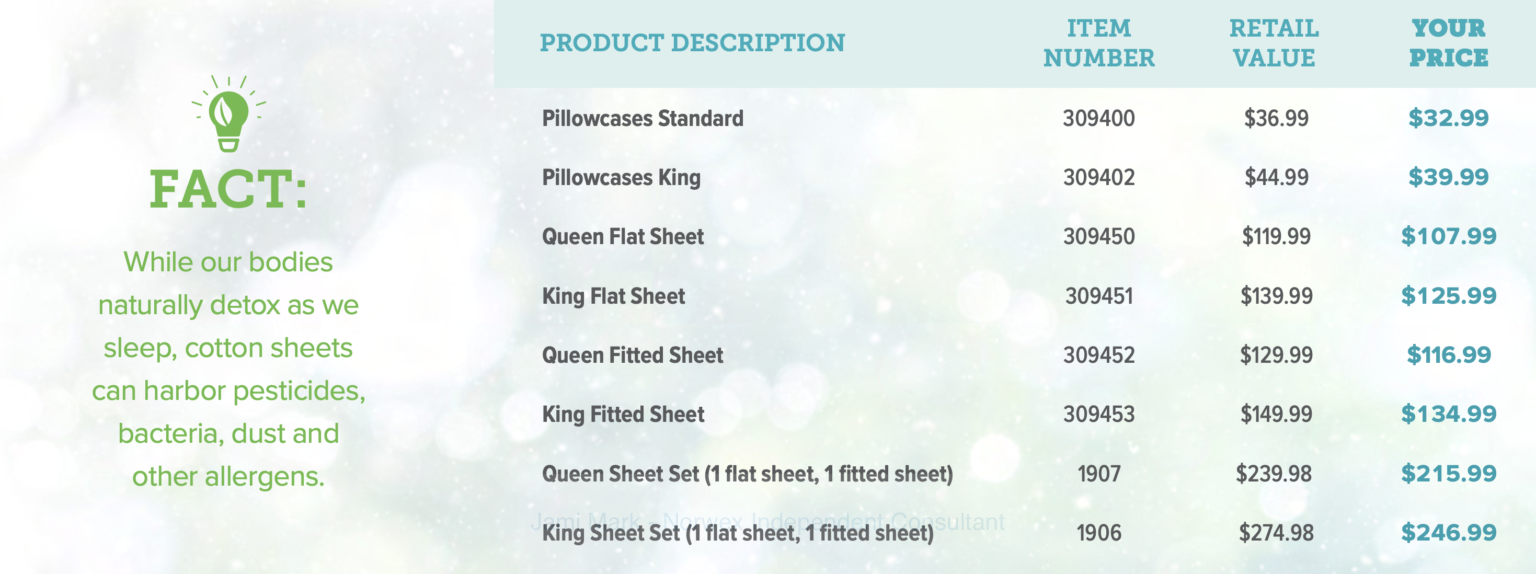
Task: Click the $246.99 your price value
Action: pyautogui.click(x=1448, y=533)
